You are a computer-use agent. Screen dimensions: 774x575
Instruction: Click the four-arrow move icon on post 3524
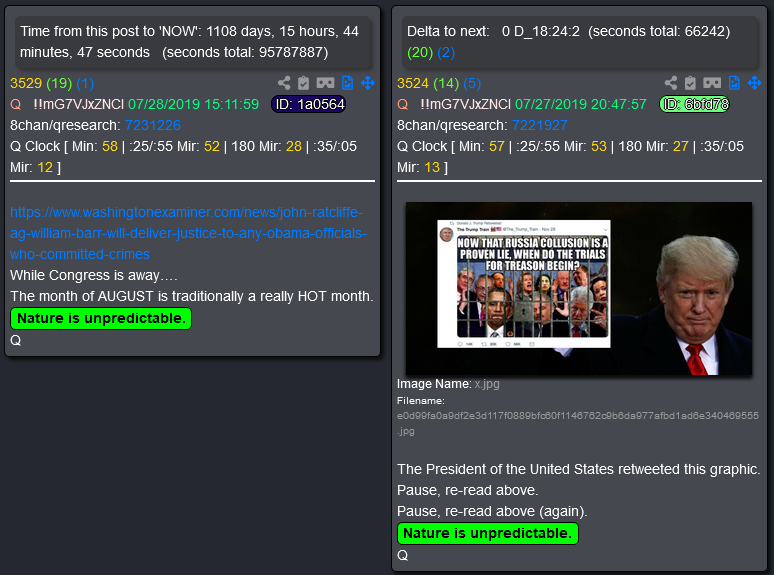pos(755,83)
